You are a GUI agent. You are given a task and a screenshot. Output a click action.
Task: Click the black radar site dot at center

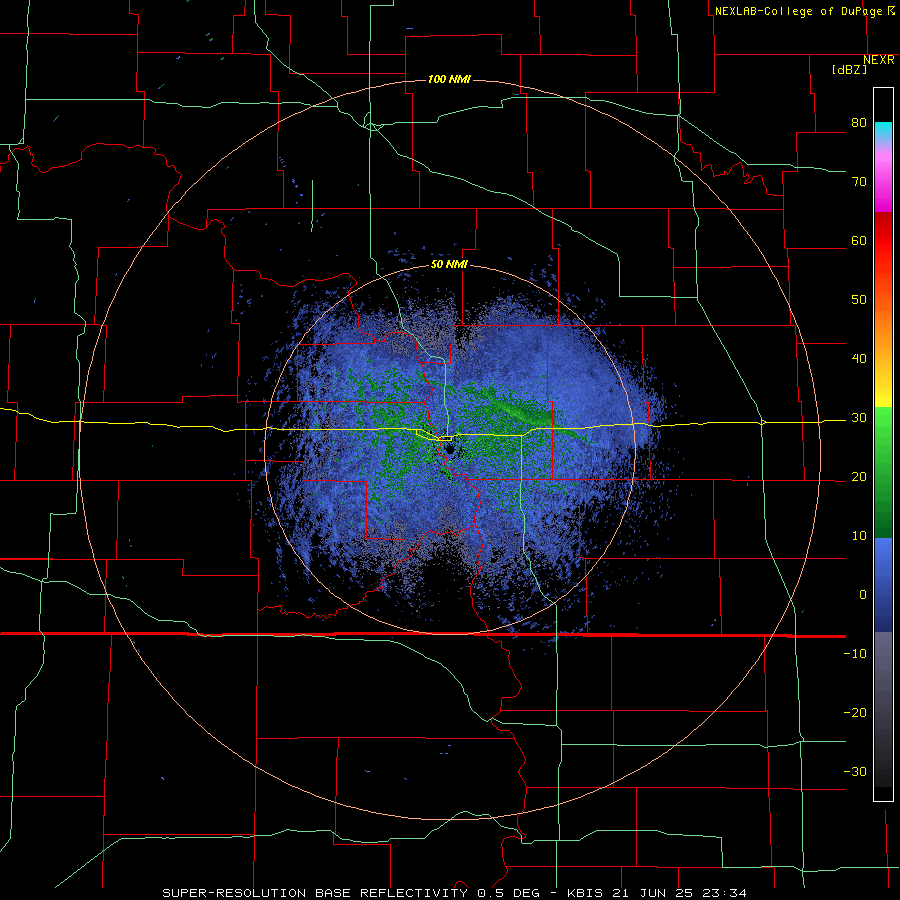449,449
